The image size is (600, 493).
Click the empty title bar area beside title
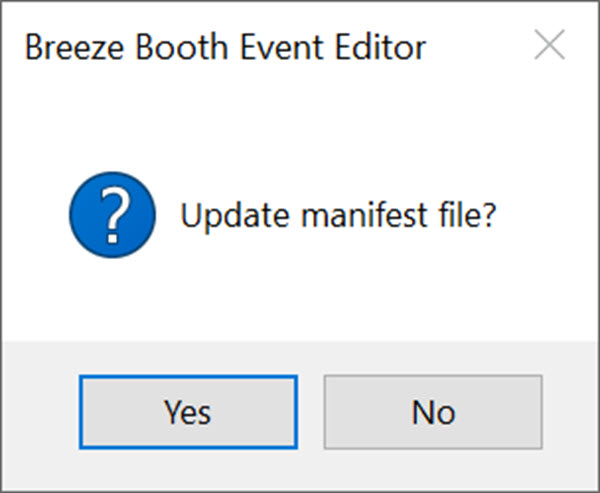click(x=478, y=46)
